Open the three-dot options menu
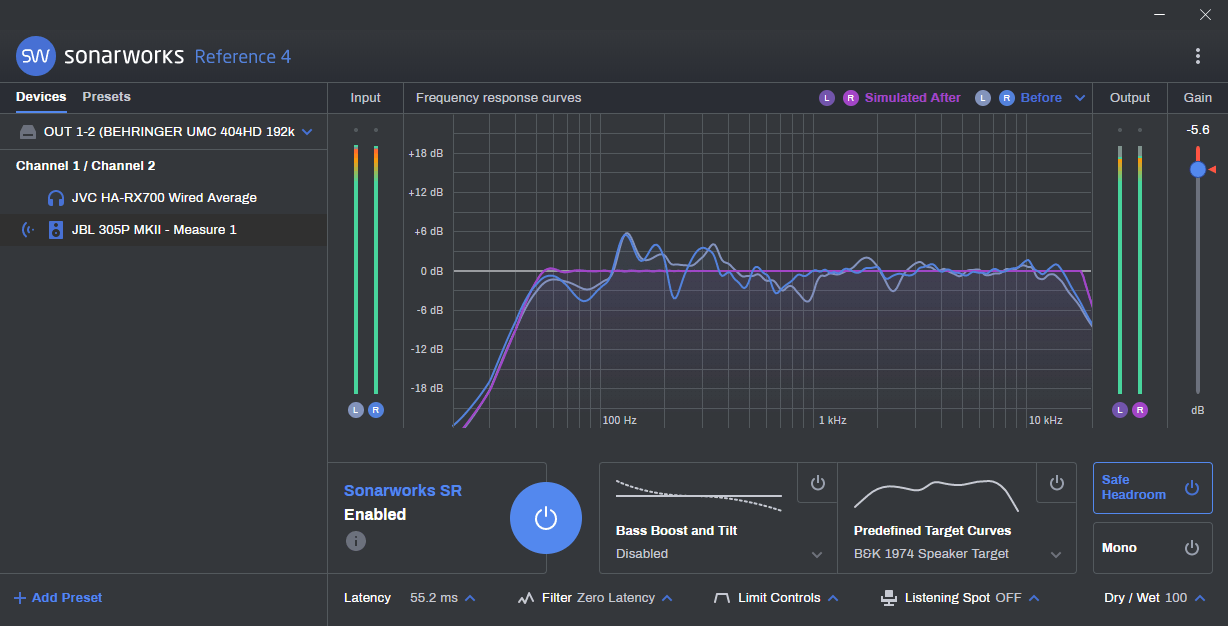The image size is (1228, 626). [x=1198, y=56]
